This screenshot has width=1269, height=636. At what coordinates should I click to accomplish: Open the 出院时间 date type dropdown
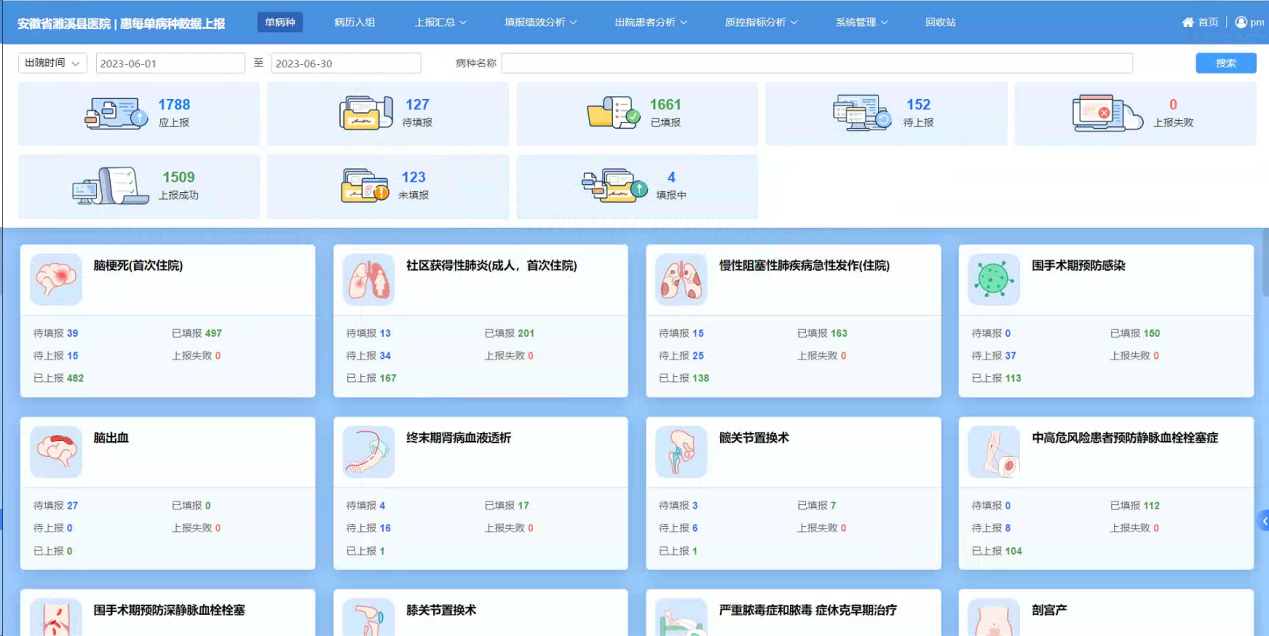[53, 63]
